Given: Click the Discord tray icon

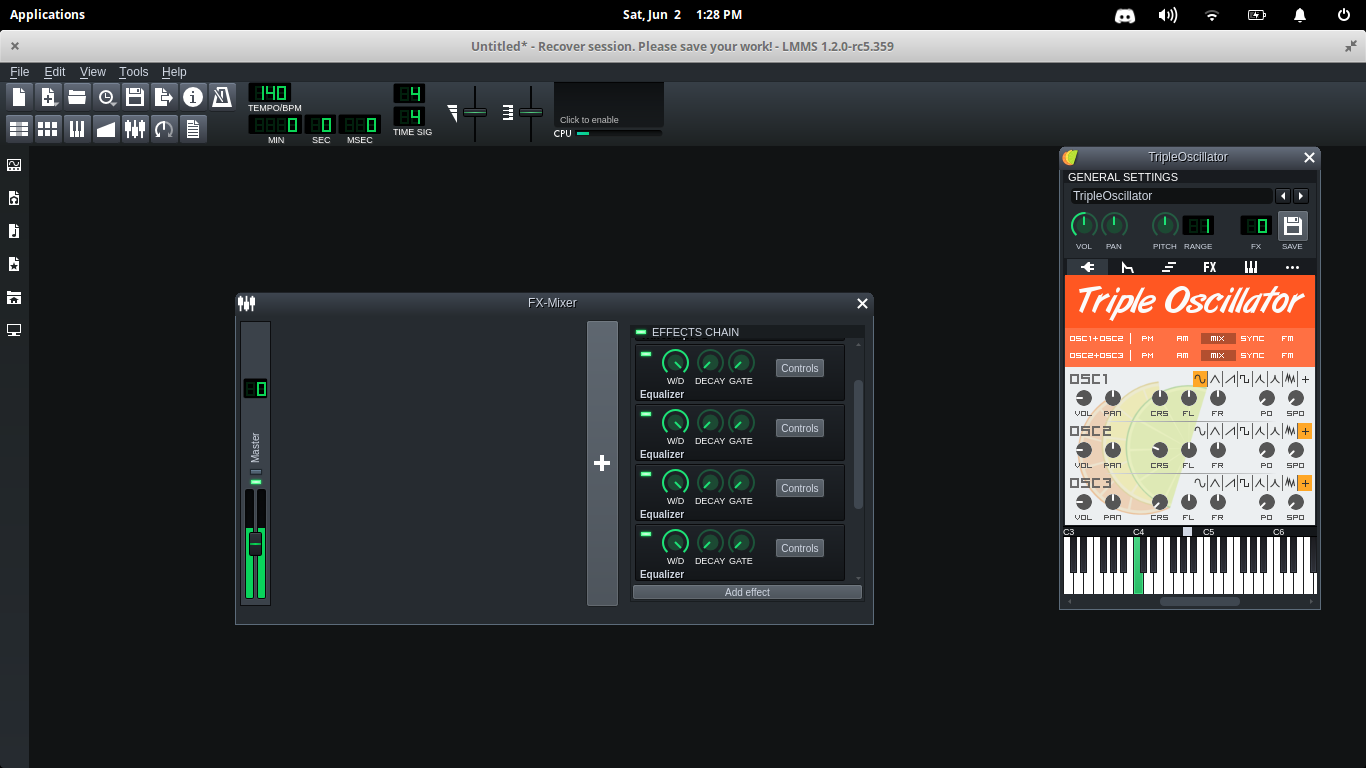Looking at the screenshot, I should coord(1124,15).
